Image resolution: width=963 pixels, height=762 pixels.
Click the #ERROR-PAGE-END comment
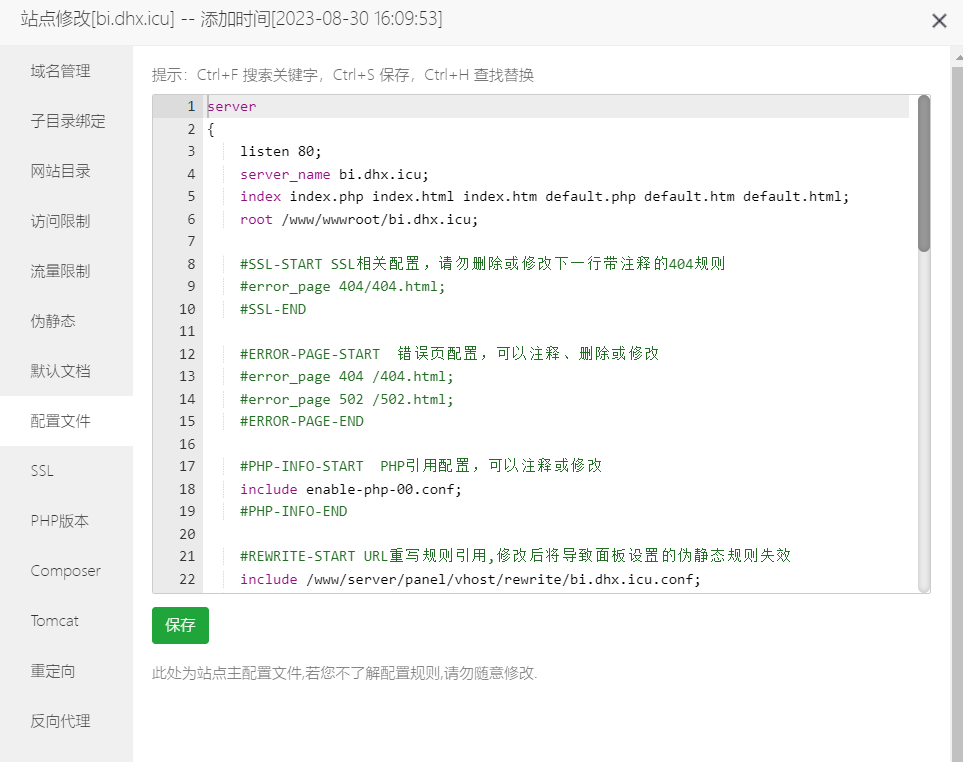pyautogui.click(x=302, y=421)
